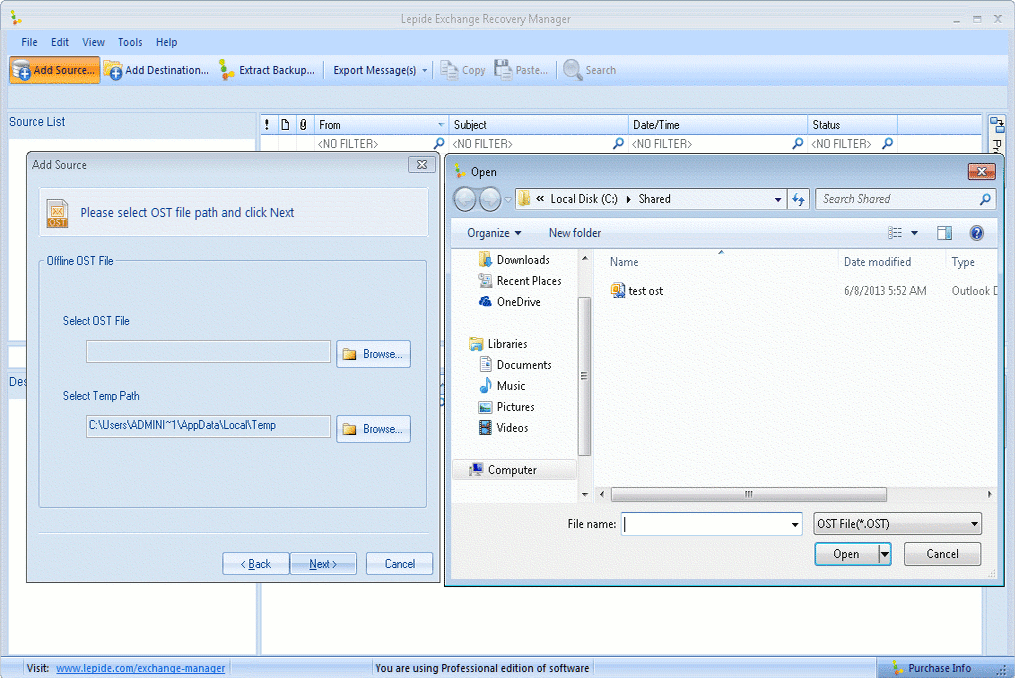Screen dimensions: 1019x678
Task: Click Browse for Select Temp Path
Action: tap(374, 429)
